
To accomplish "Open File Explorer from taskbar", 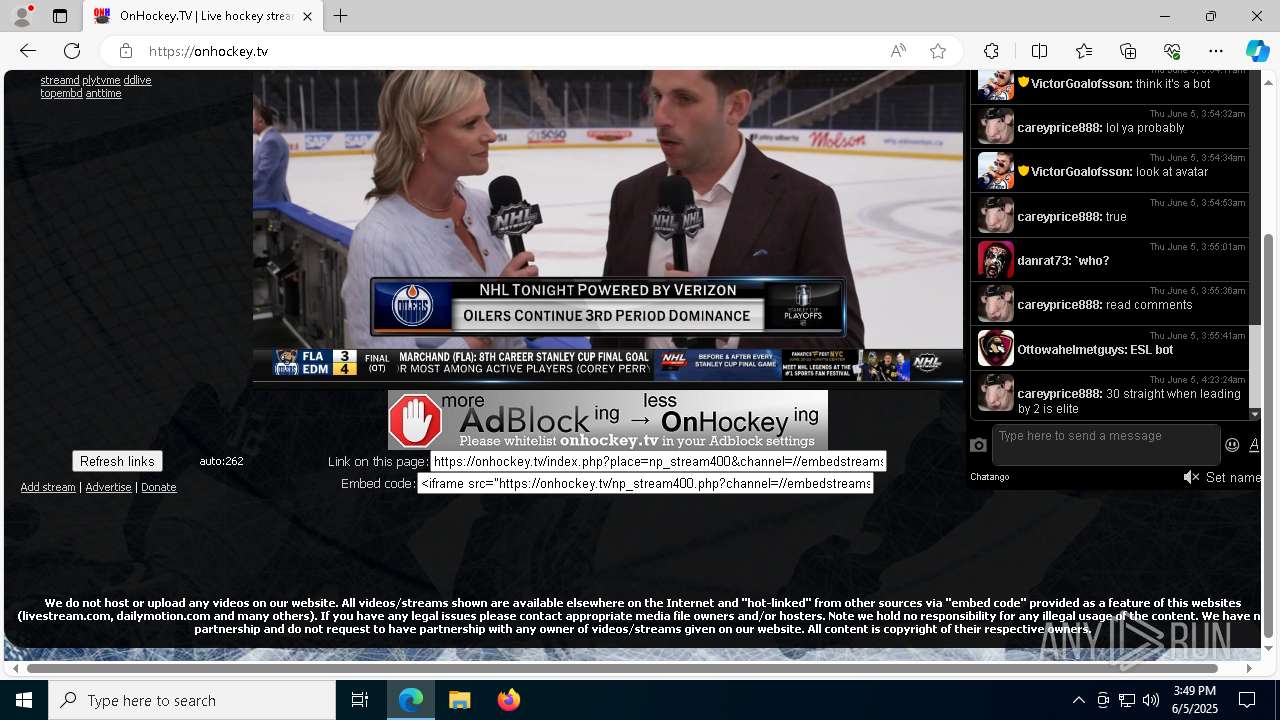I will pyautogui.click(x=459, y=700).
